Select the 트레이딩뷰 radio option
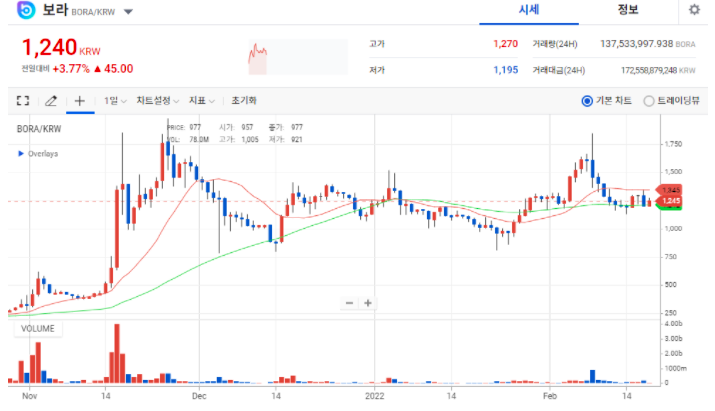 [x=649, y=101]
